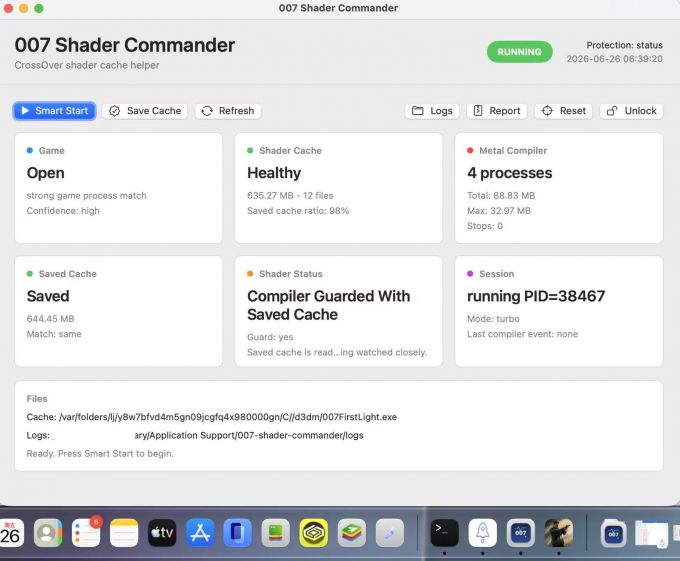
Task: Select the Shader Cache Healthy card
Action: point(339,188)
